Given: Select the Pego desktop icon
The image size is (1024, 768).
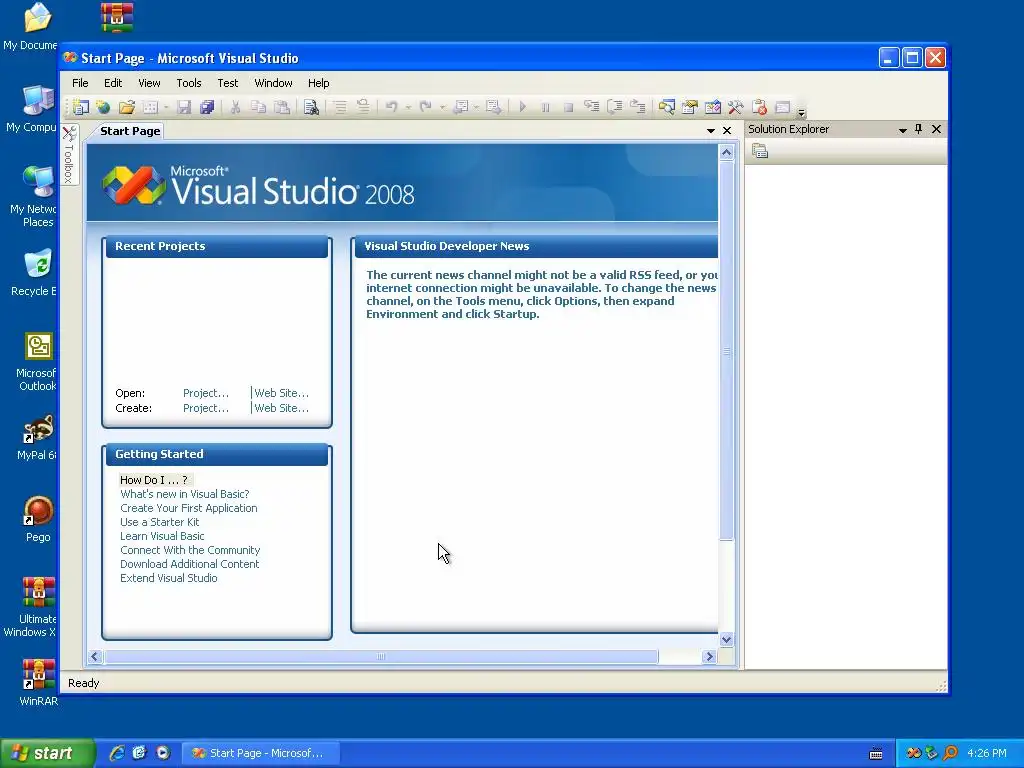Looking at the screenshot, I should pyautogui.click(x=38, y=520).
